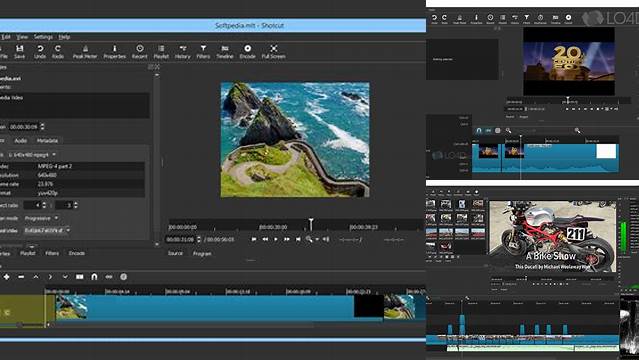The width and height of the screenshot is (639, 360).
Task: Click the Lift up-caret icon in timeline toolbar
Action: (36, 277)
